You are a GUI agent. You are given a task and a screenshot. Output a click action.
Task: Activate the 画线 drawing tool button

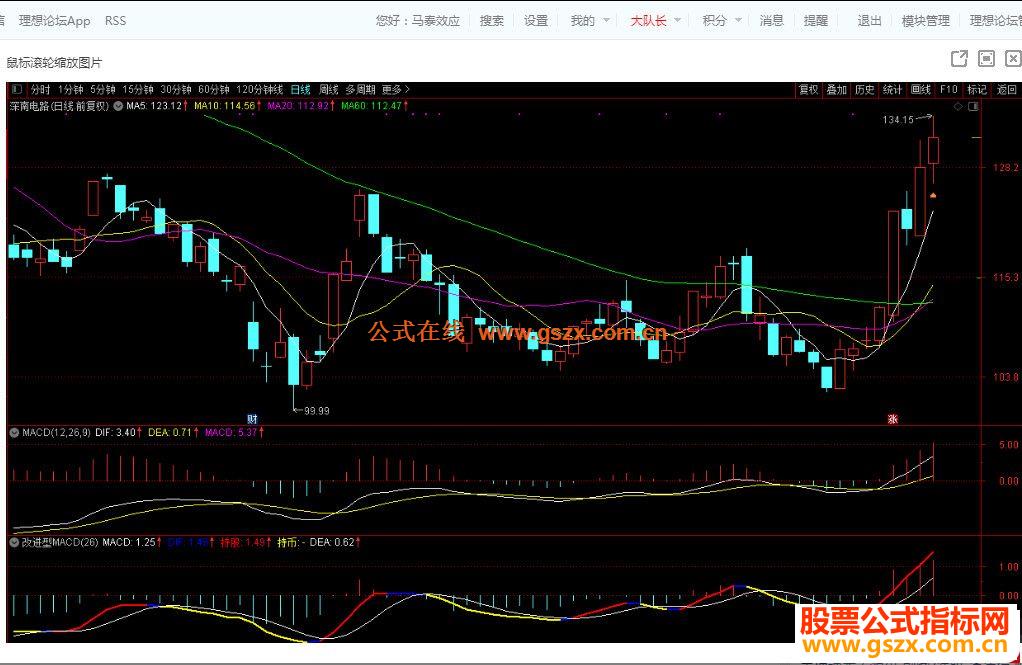(920, 89)
